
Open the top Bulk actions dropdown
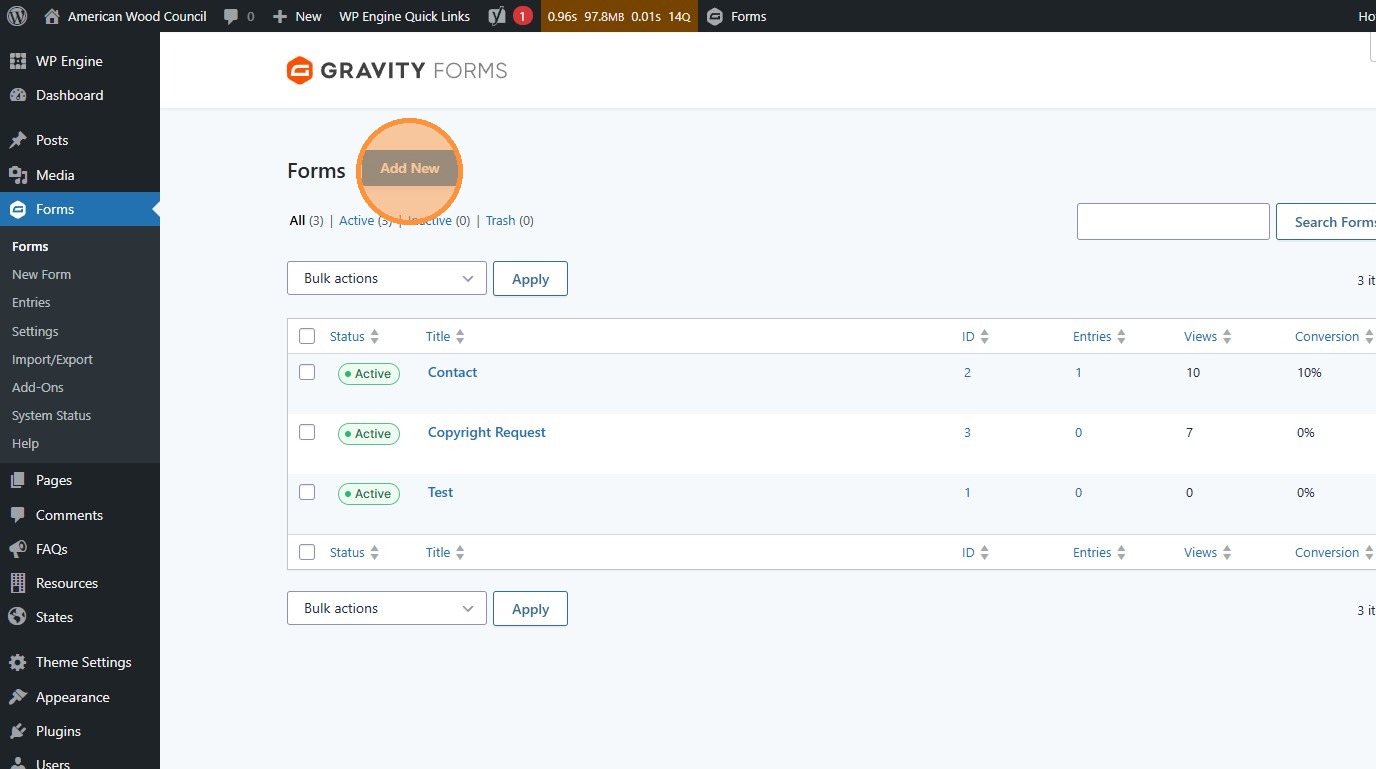(x=387, y=278)
